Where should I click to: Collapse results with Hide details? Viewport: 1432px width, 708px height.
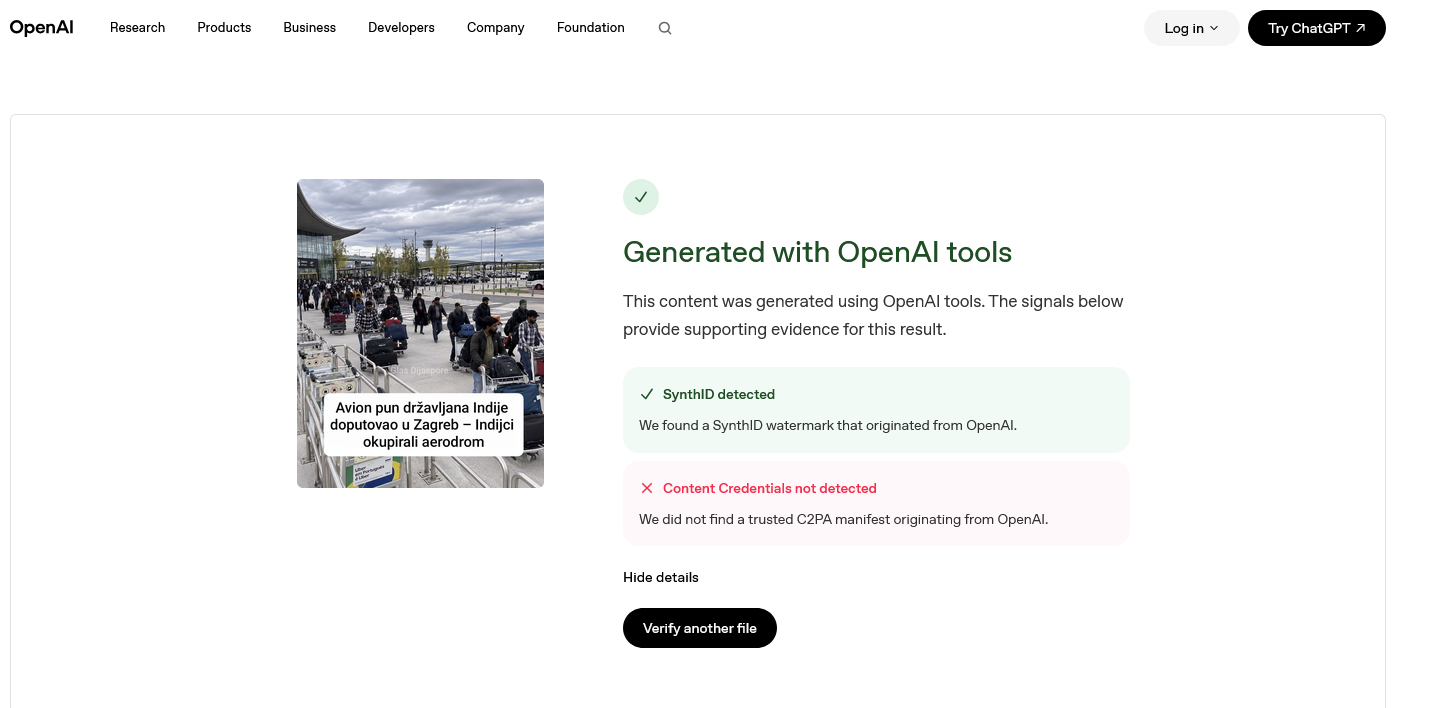(x=660, y=577)
